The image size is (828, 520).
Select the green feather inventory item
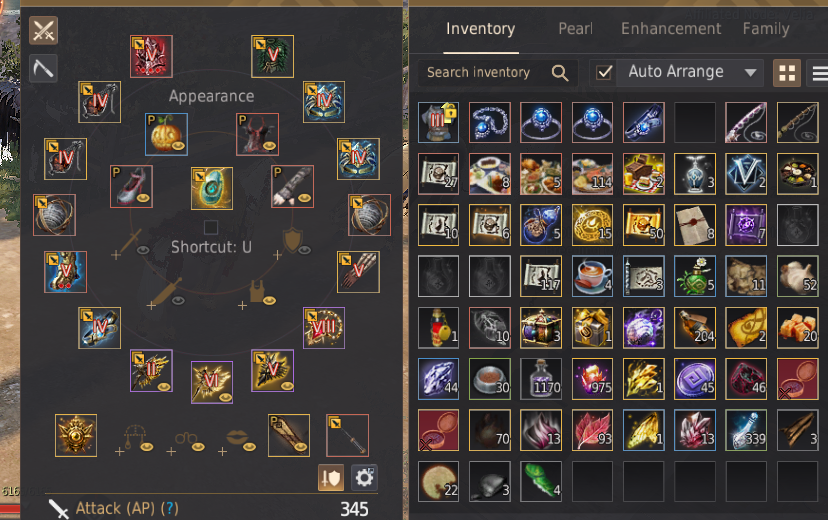541,481
